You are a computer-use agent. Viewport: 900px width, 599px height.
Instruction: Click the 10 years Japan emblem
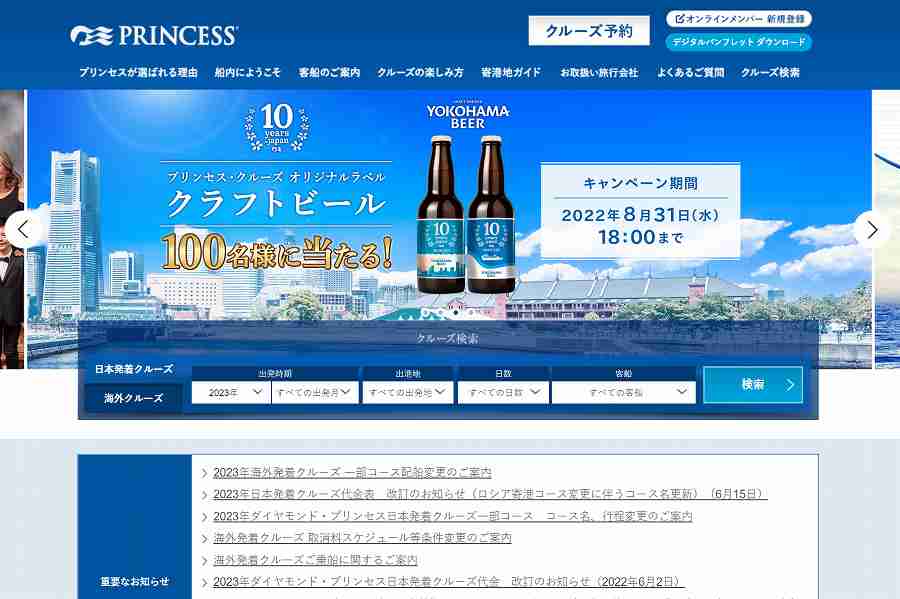(277, 127)
